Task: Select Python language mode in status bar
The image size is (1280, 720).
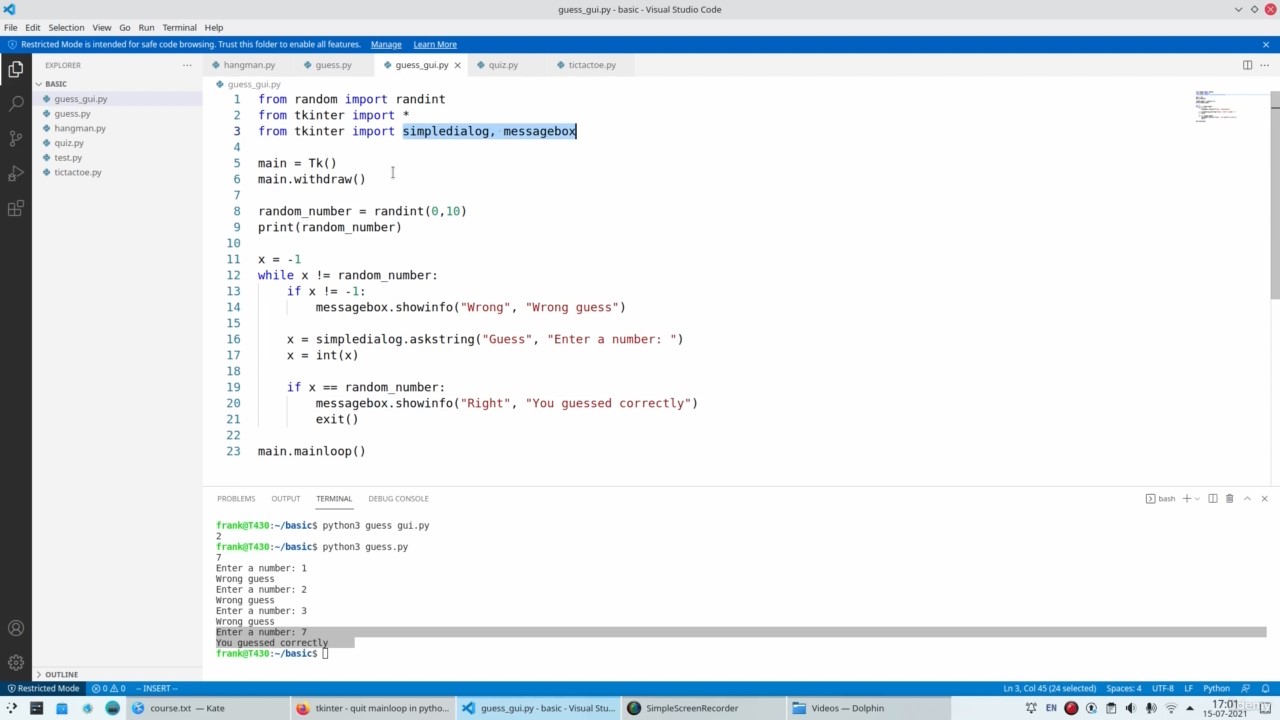Action: point(1216,688)
